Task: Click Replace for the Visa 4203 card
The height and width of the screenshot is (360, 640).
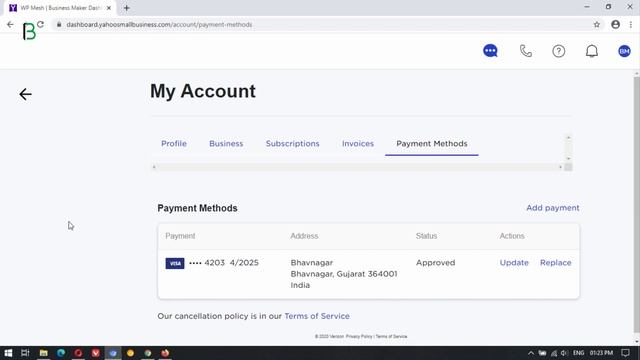Action: pos(556,262)
